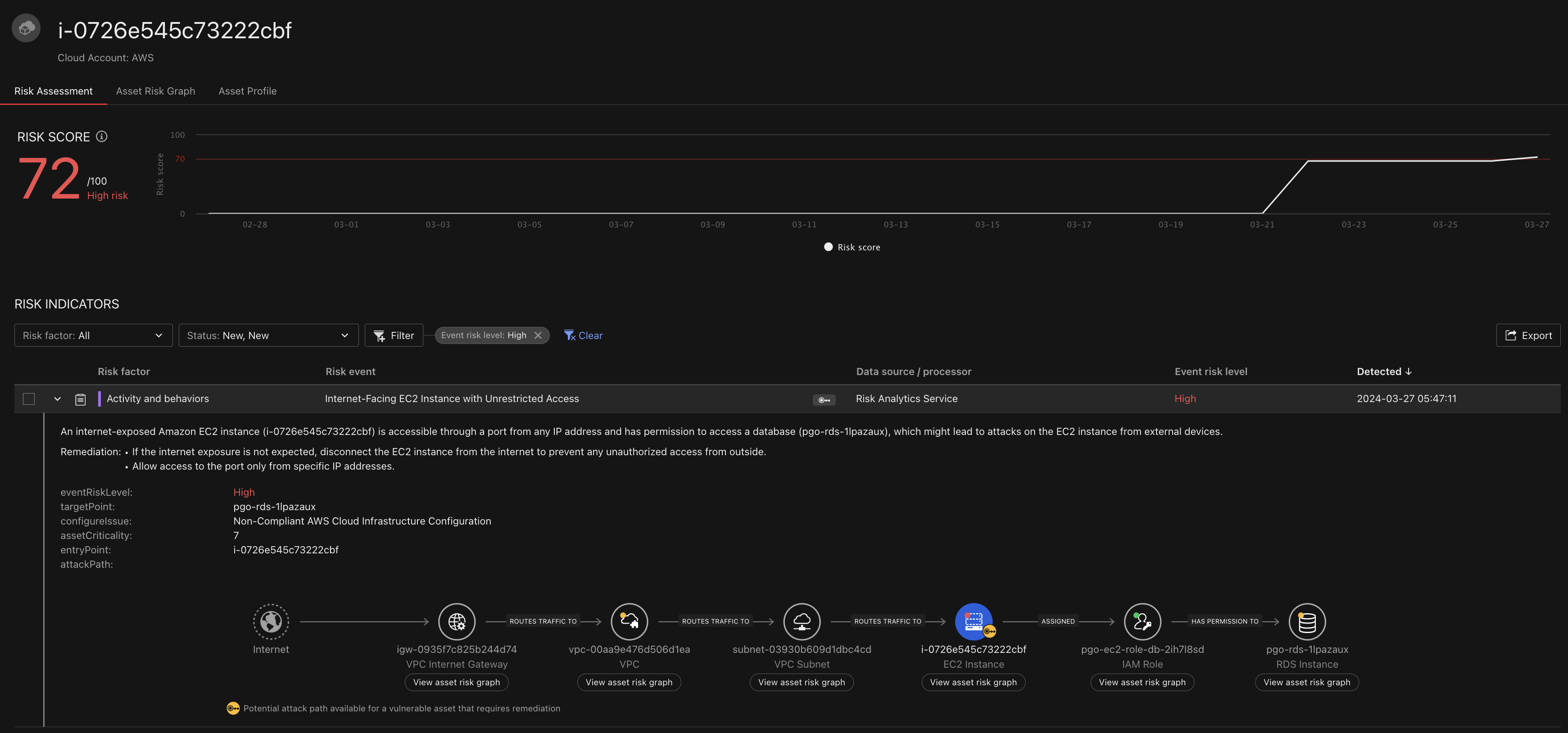Click the pgo-ec2-role-db-2ih7l8sd role name
The width and height of the screenshot is (1568, 733).
(x=1142, y=650)
